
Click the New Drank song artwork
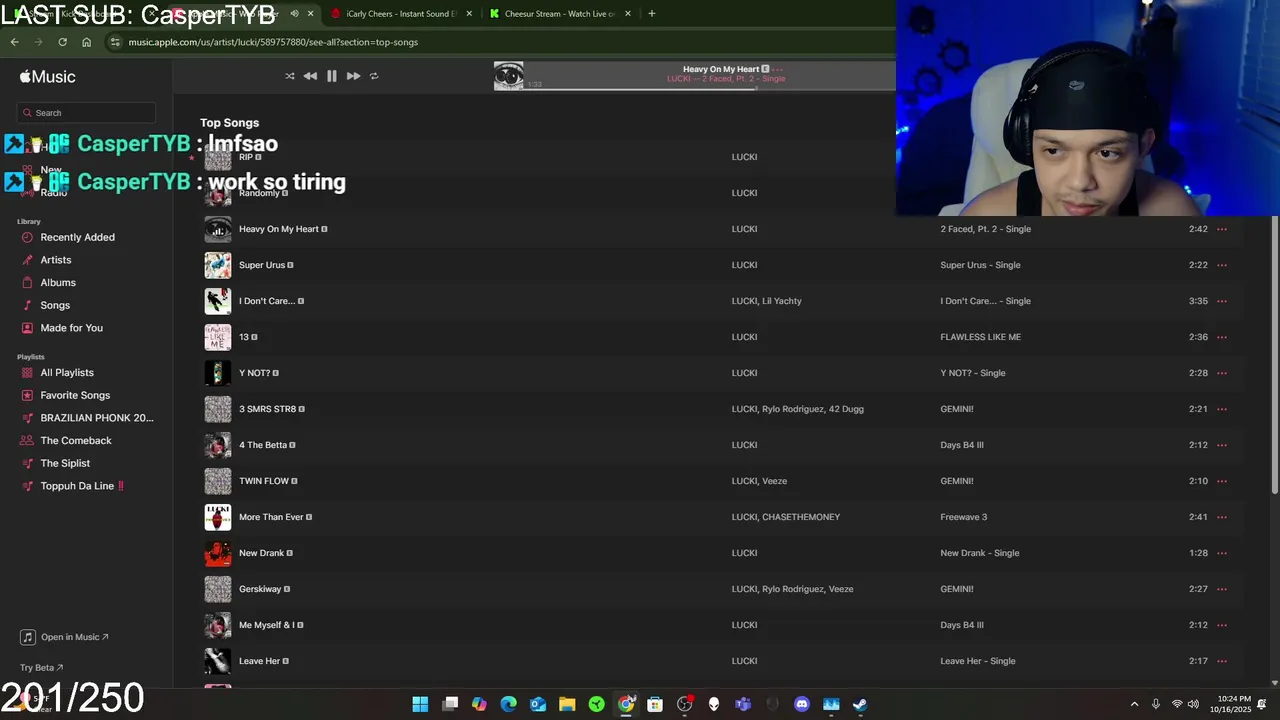[x=218, y=553]
